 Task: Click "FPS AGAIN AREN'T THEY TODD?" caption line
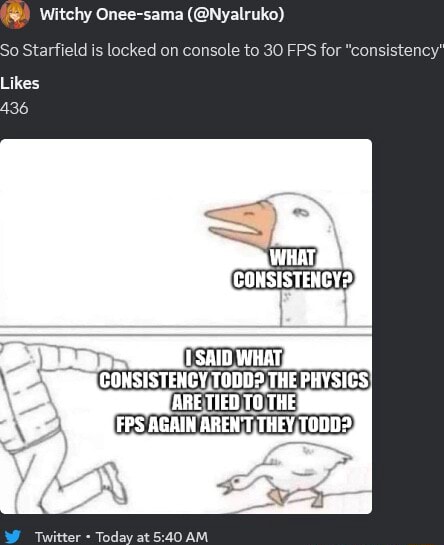click(x=234, y=424)
